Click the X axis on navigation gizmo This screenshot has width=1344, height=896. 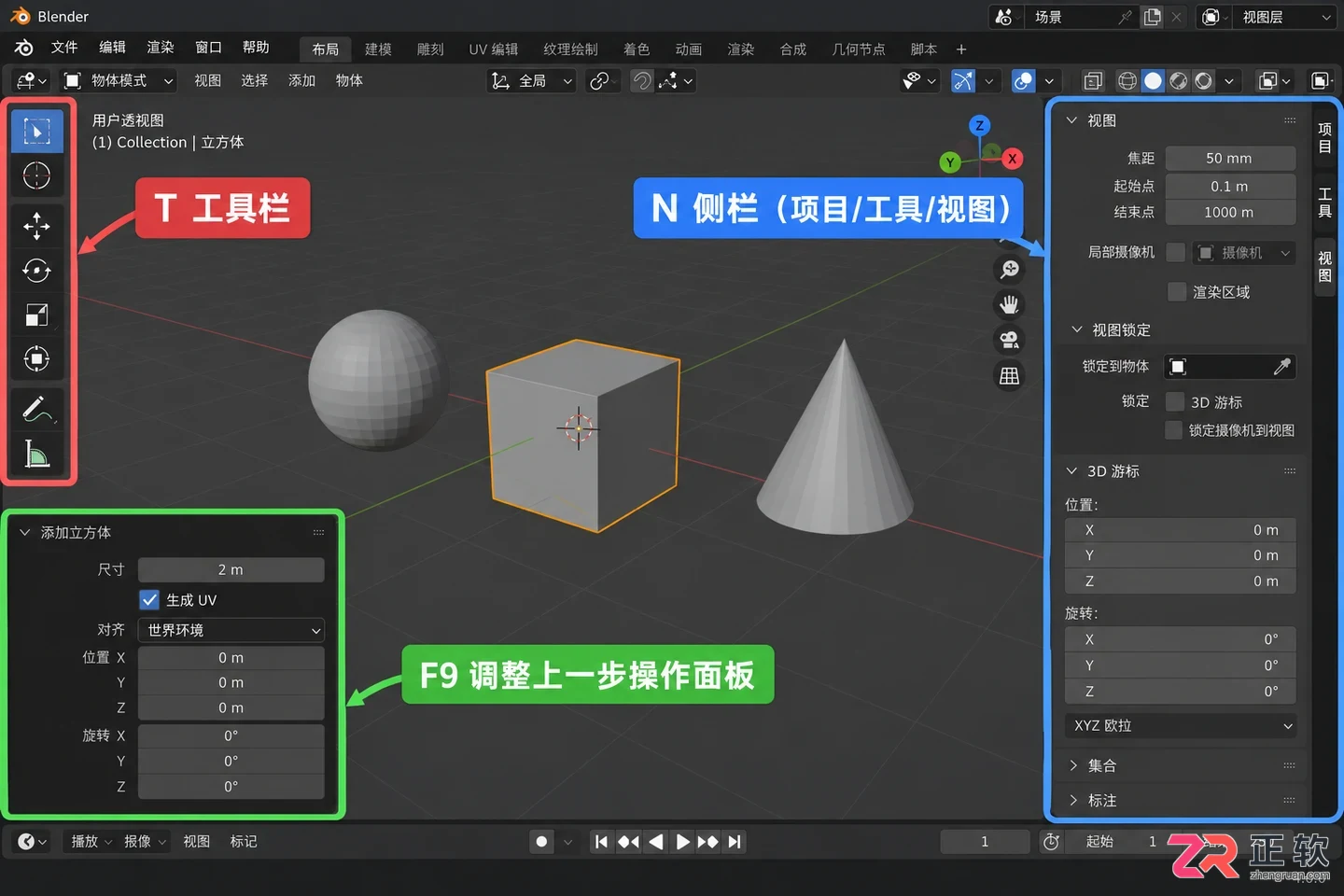tap(1012, 159)
